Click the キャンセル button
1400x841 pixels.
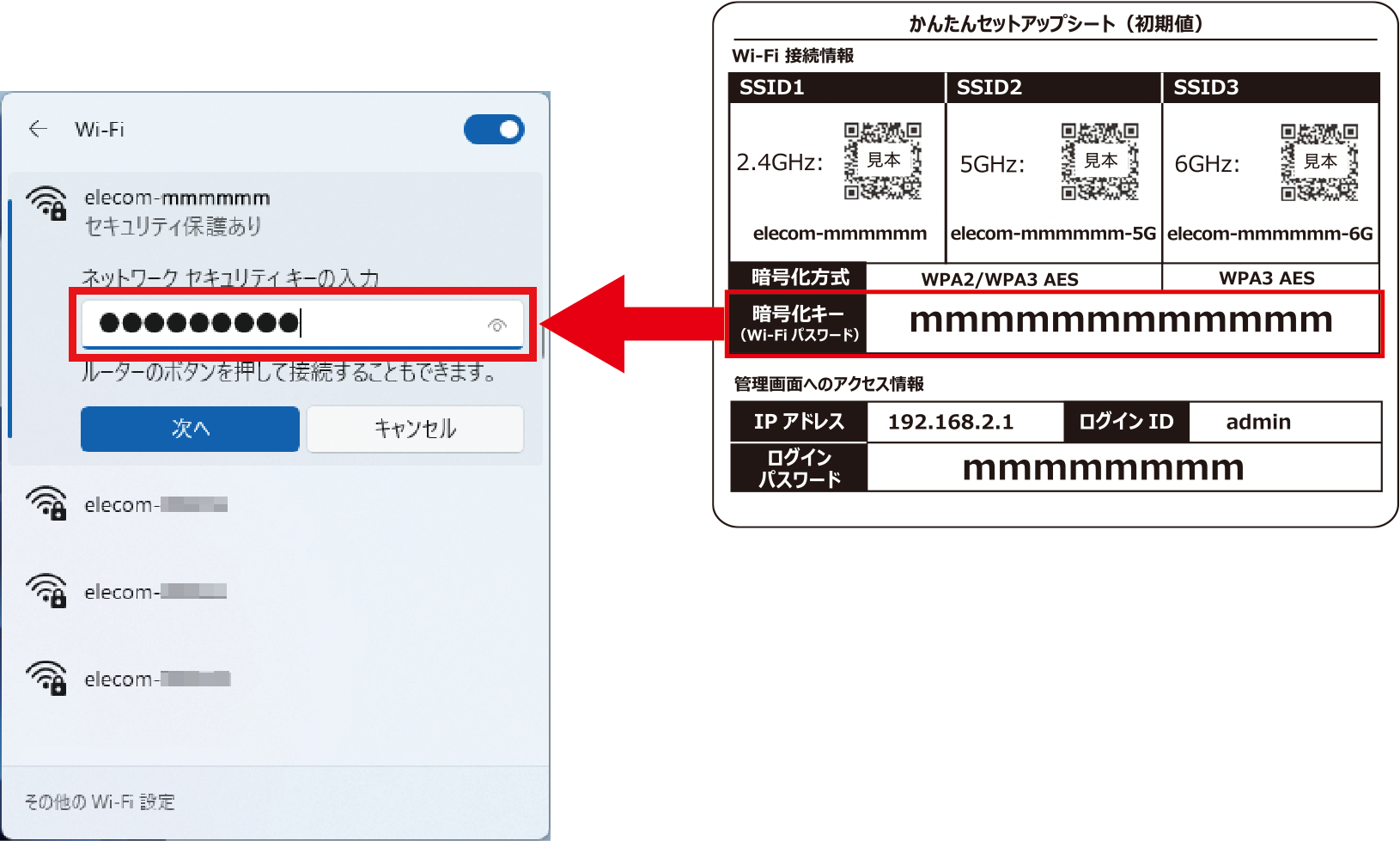coord(415,429)
